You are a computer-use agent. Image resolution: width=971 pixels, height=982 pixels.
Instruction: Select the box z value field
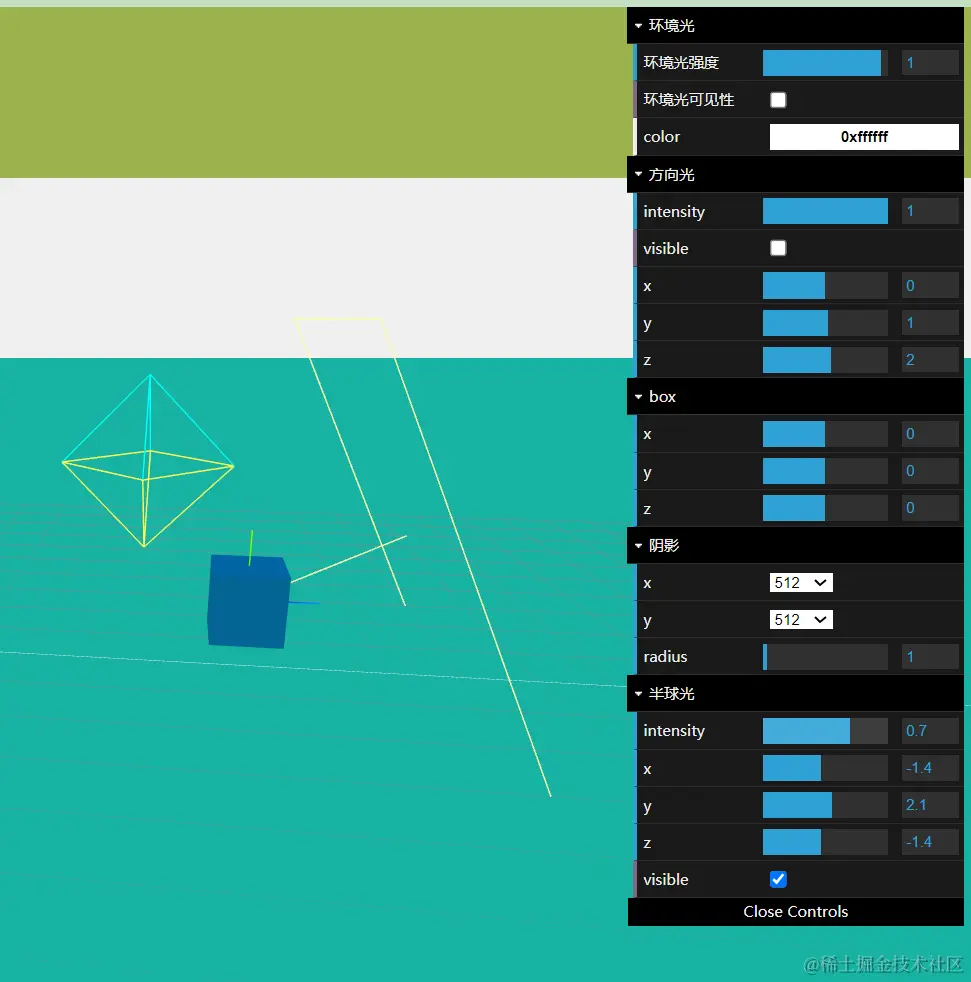coord(930,508)
